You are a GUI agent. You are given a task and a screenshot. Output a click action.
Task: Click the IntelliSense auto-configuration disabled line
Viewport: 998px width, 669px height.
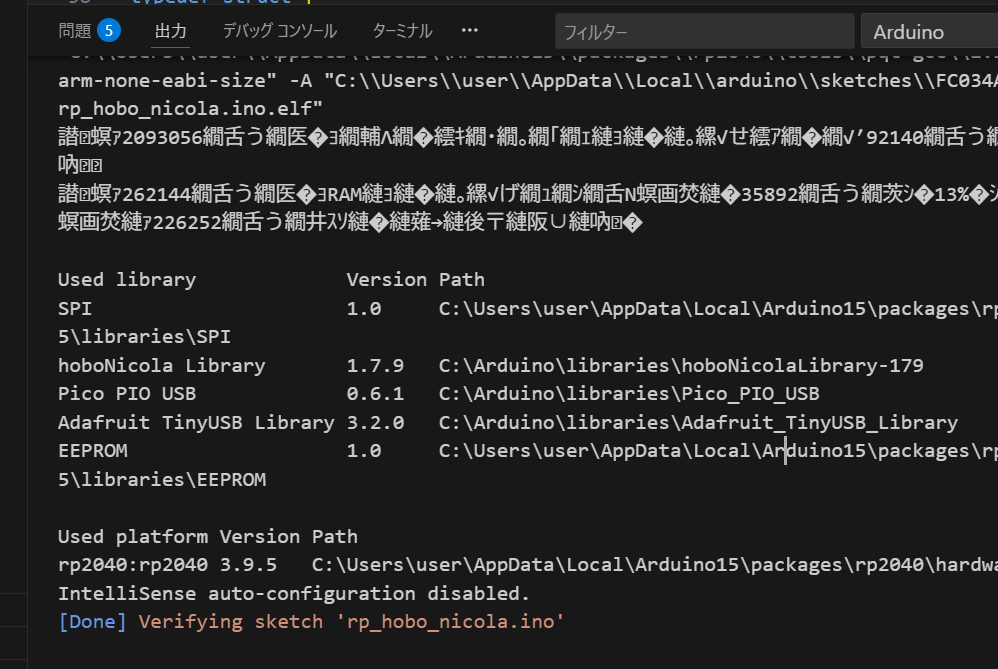[x=294, y=593]
